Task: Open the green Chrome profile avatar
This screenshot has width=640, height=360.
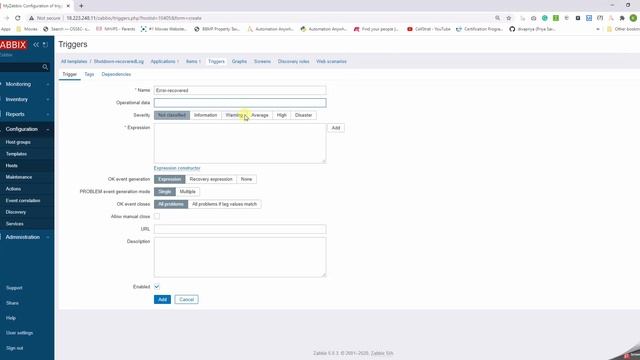Action: pyautogui.click(x=633, y=18)
